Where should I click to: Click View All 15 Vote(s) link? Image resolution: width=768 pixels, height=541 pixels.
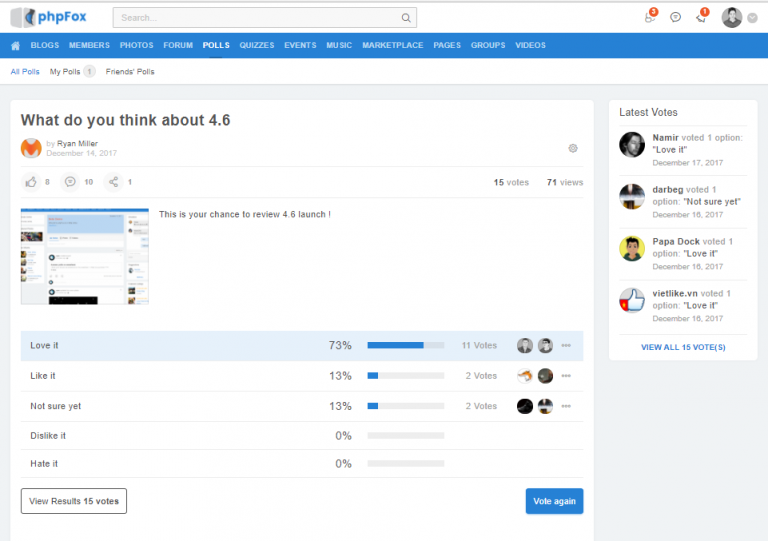[683, 347]
